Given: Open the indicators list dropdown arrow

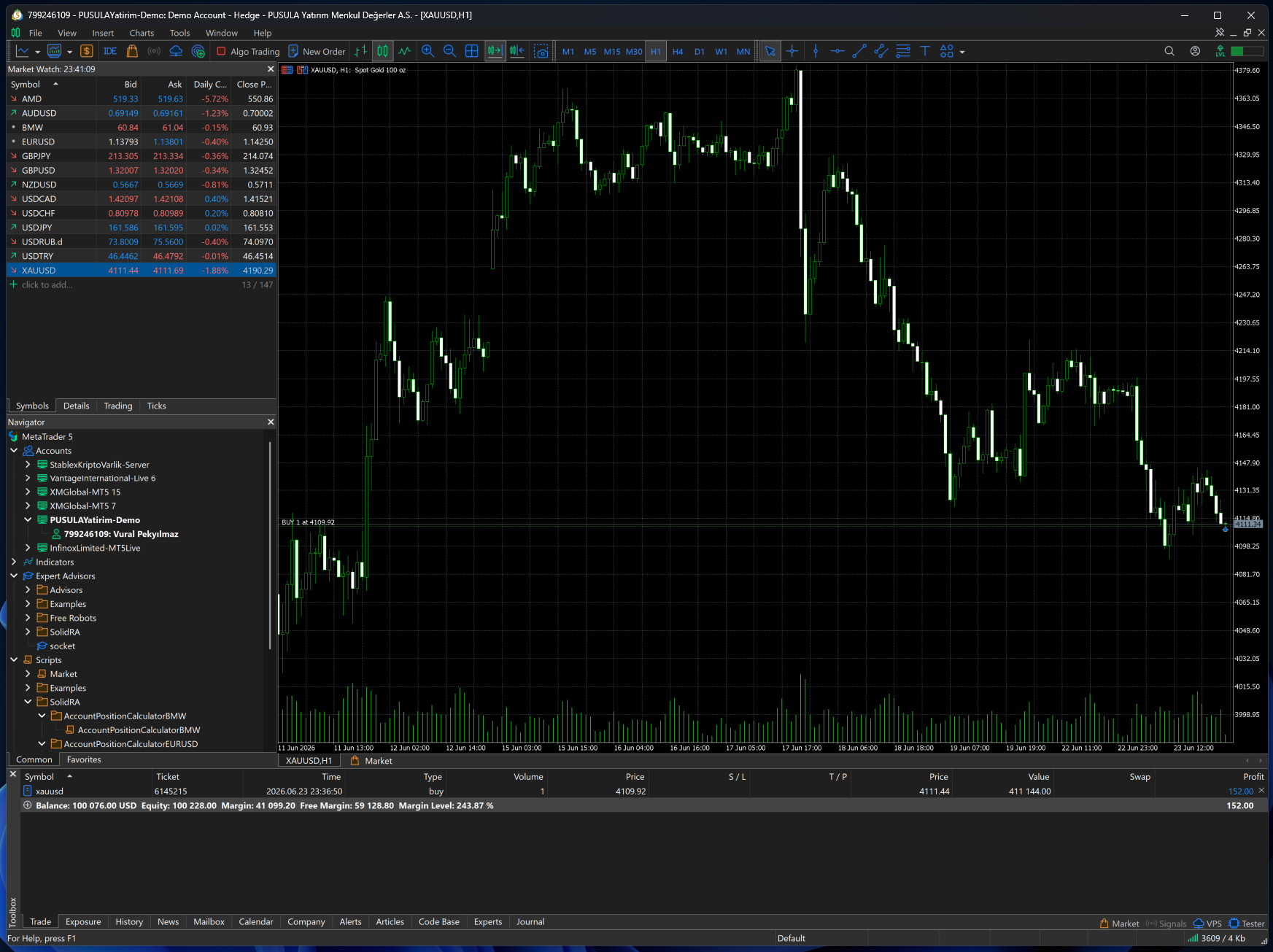Looking at the screenshot, I should [x=70, y=52].
